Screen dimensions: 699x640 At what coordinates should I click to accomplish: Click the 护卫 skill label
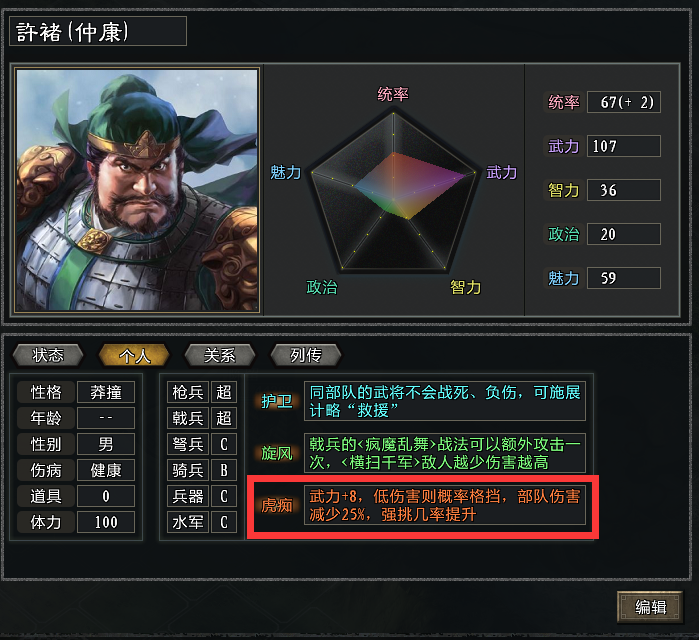point(276,401)
